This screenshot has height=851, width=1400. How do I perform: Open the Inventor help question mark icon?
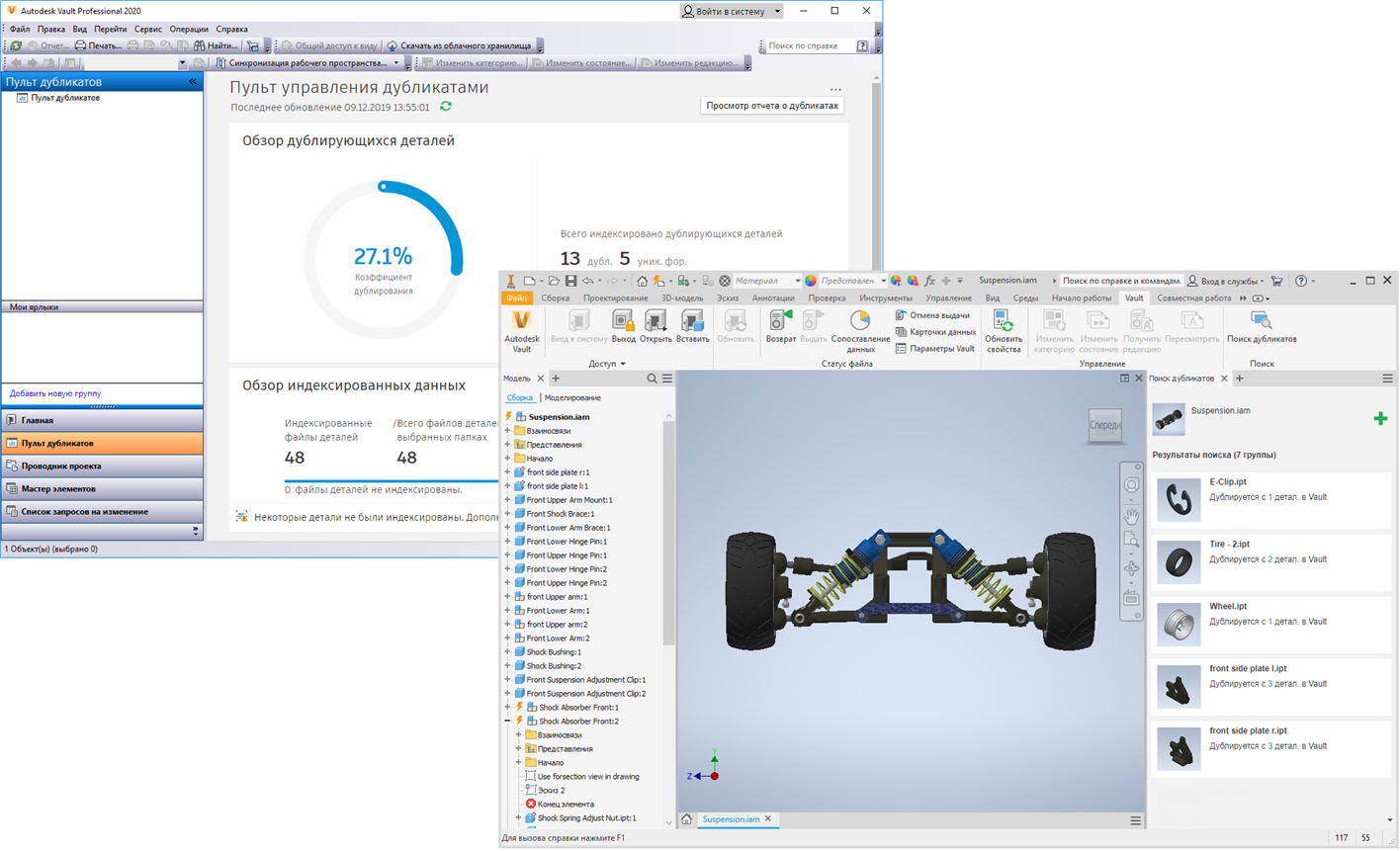pyautogui.click(x=1301, y=281)
